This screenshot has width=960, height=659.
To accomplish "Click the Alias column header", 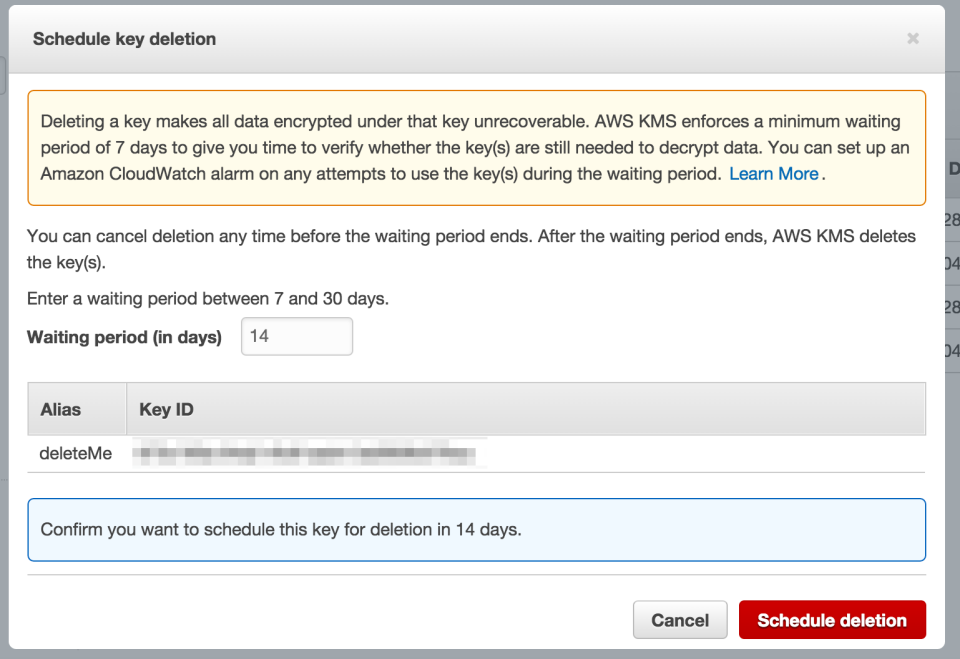I will coord(61,409).
